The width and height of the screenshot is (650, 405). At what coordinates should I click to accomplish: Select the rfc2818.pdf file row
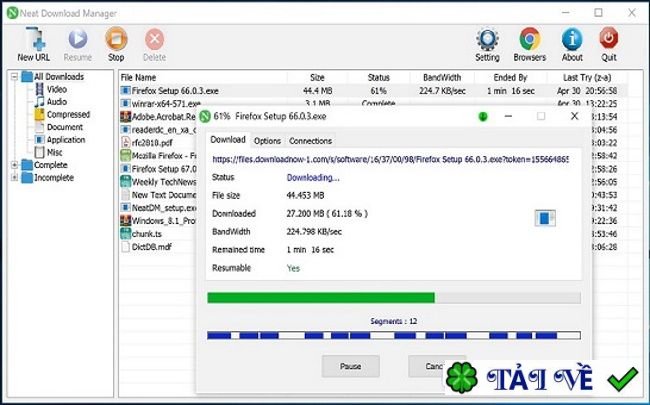(158, 143)
